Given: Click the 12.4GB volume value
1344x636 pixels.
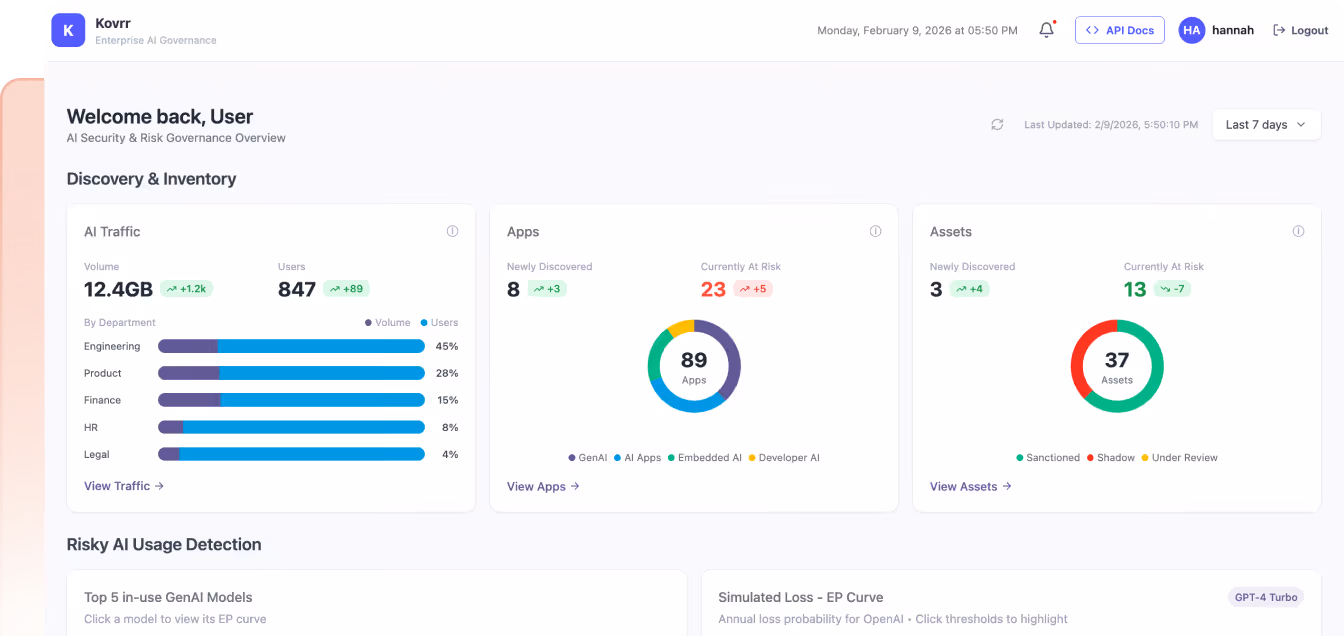Looking at the screenshot, I should (118, 290).
